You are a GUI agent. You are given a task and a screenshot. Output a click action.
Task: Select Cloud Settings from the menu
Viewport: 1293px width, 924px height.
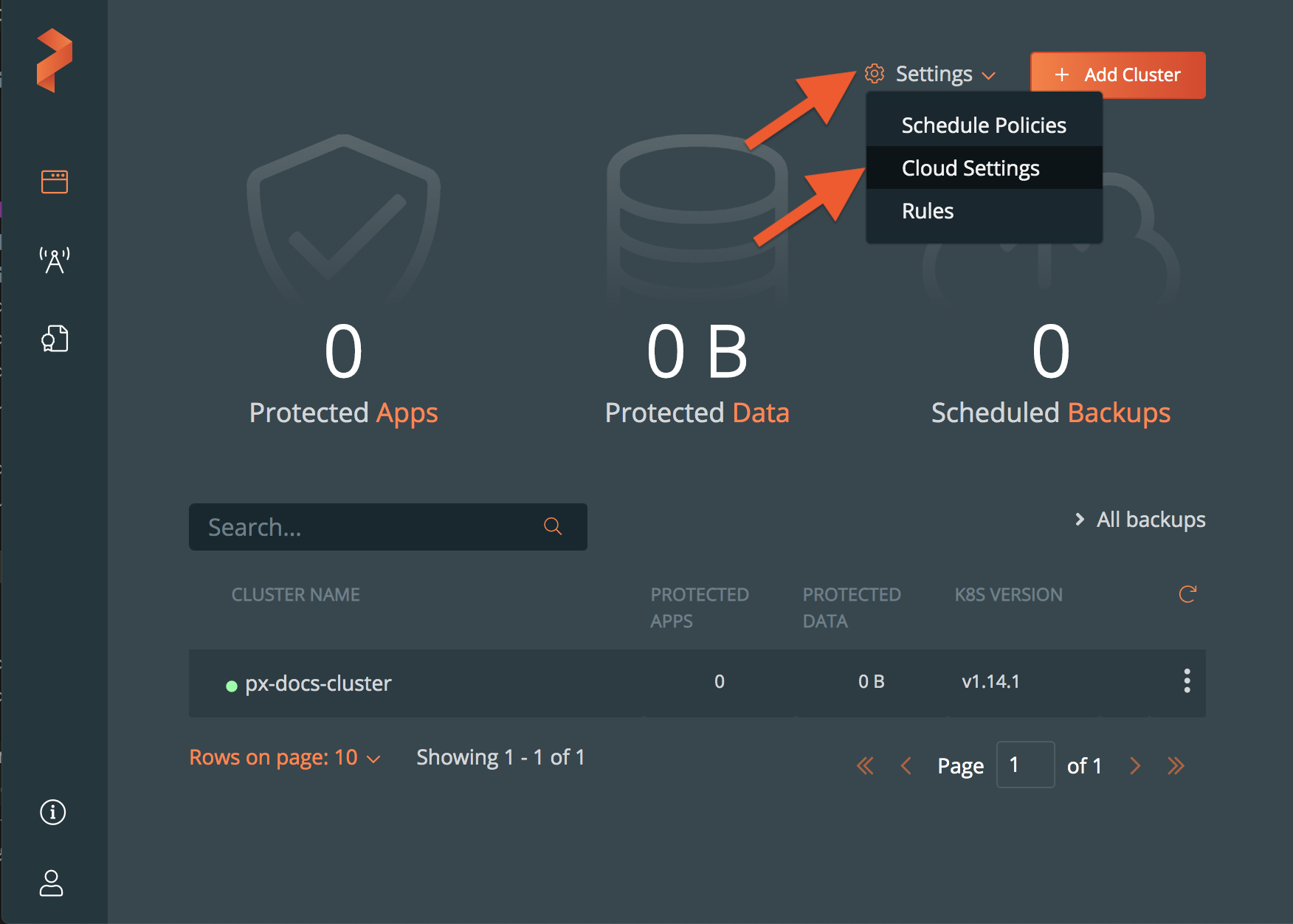coord(970,168)
